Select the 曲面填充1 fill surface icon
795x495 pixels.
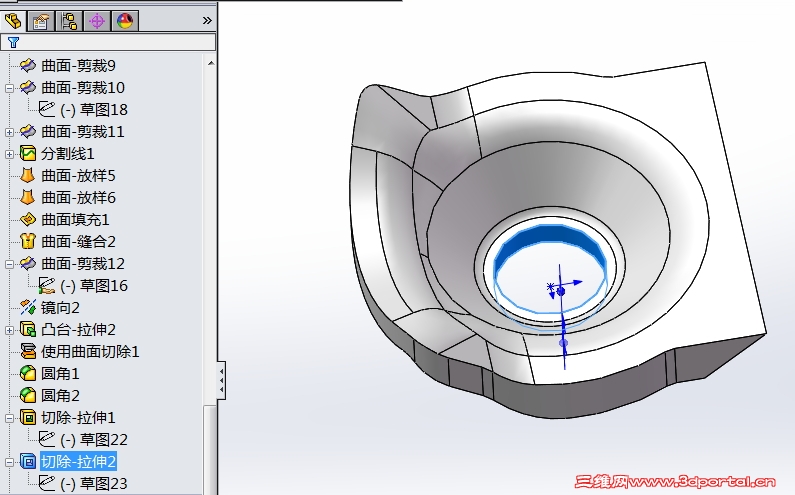pos(27,219)
